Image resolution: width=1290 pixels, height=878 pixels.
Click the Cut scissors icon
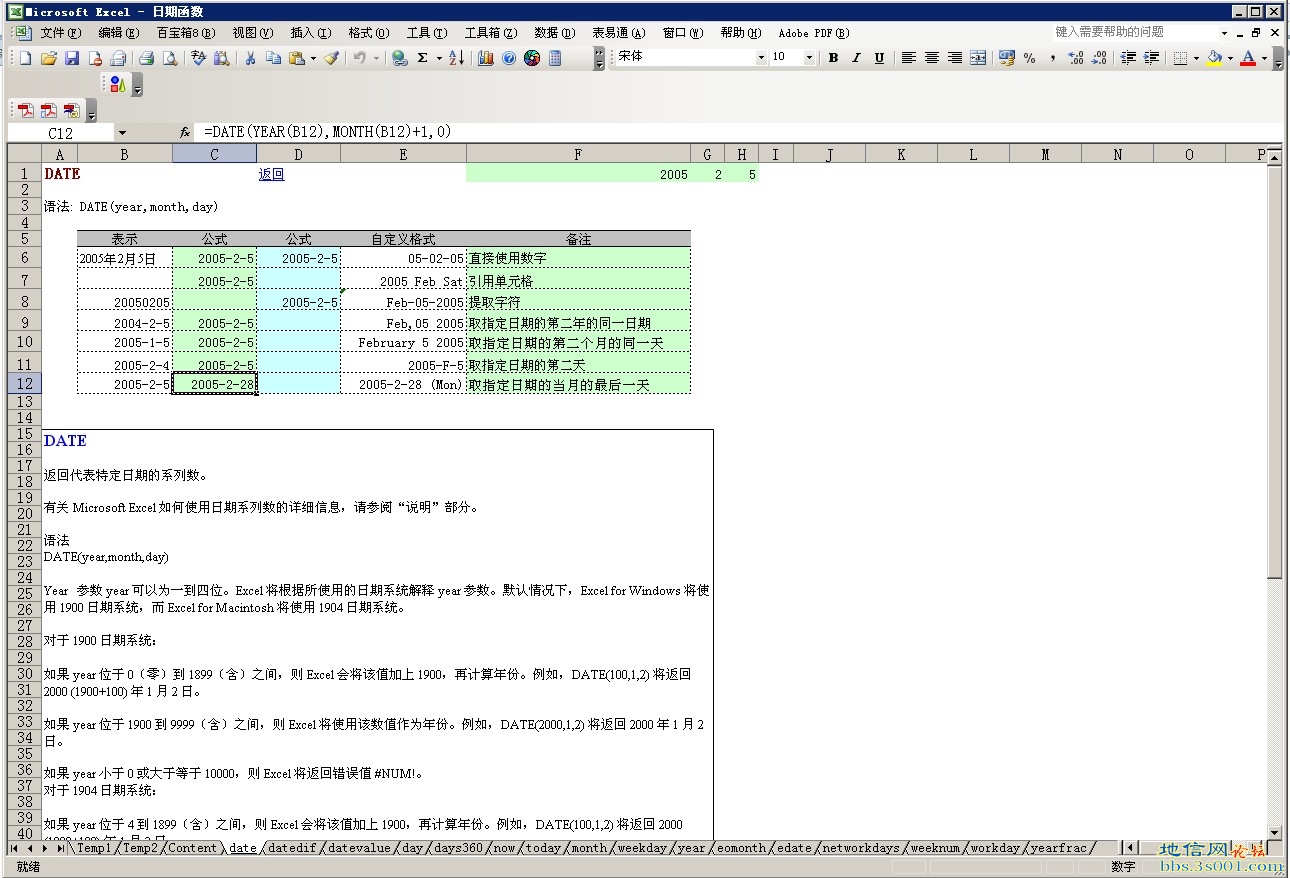click(x=250, y=58)
